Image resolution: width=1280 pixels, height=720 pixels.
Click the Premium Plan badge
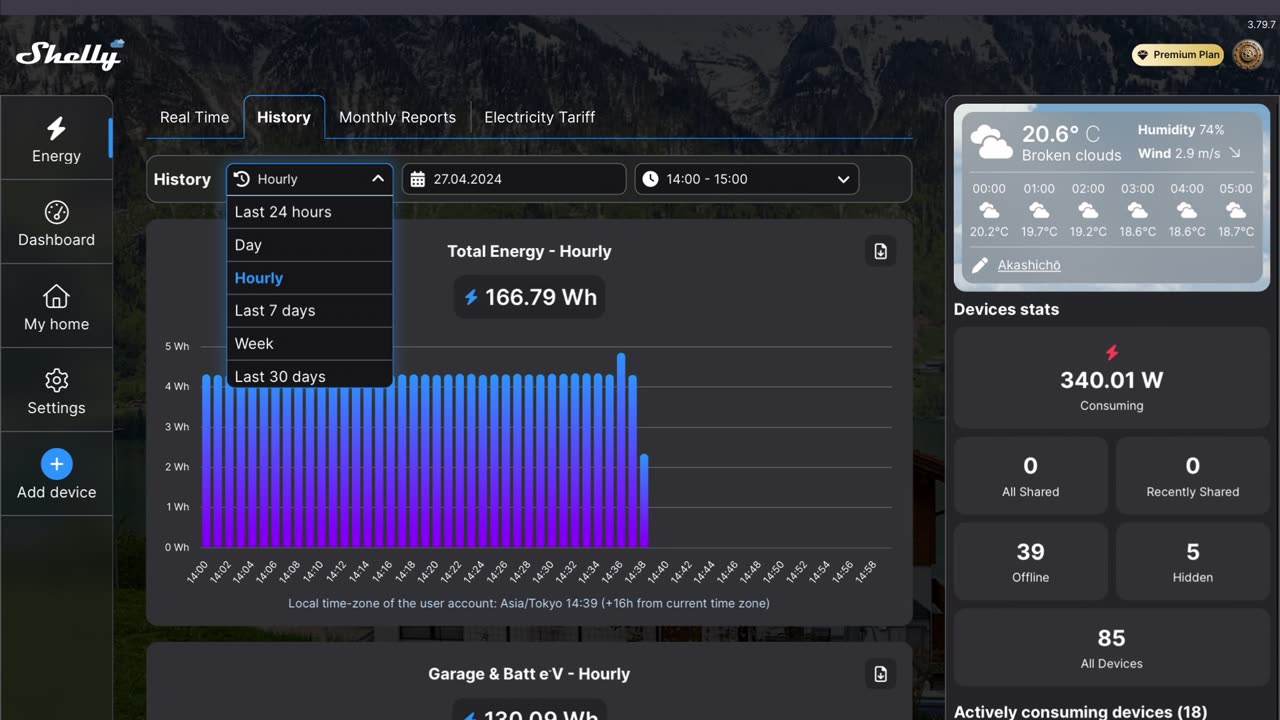coord(1178,55)
